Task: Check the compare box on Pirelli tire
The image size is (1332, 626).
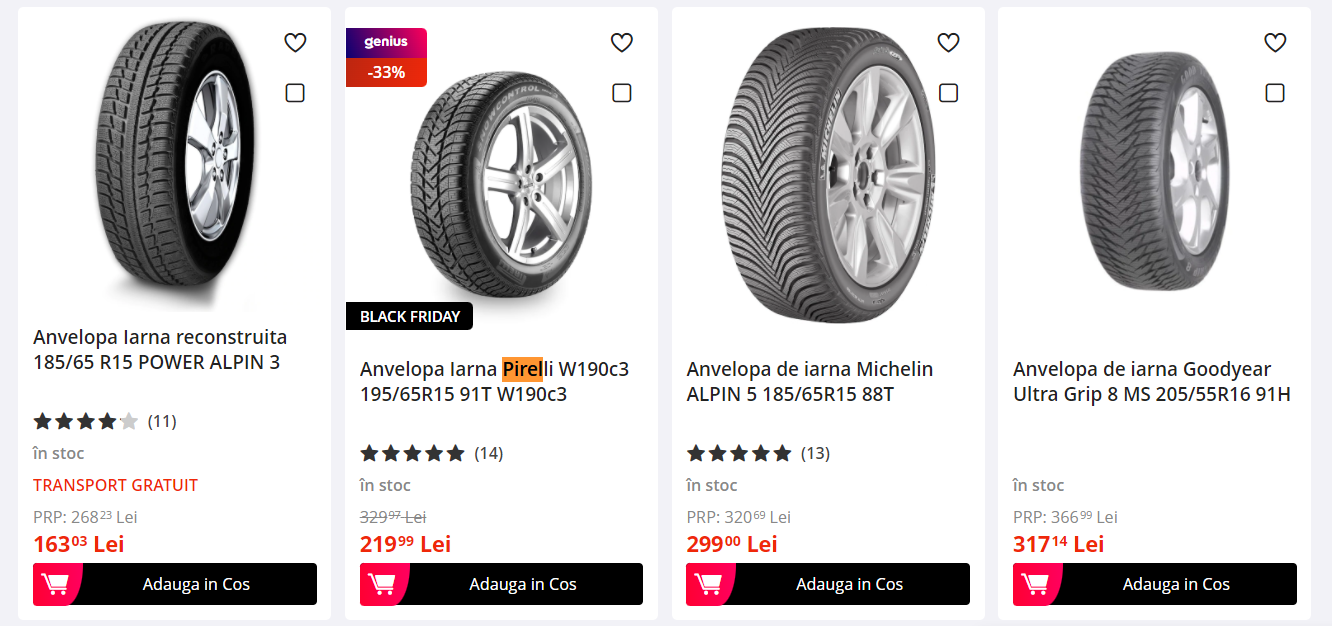Action: pos(622,93)
